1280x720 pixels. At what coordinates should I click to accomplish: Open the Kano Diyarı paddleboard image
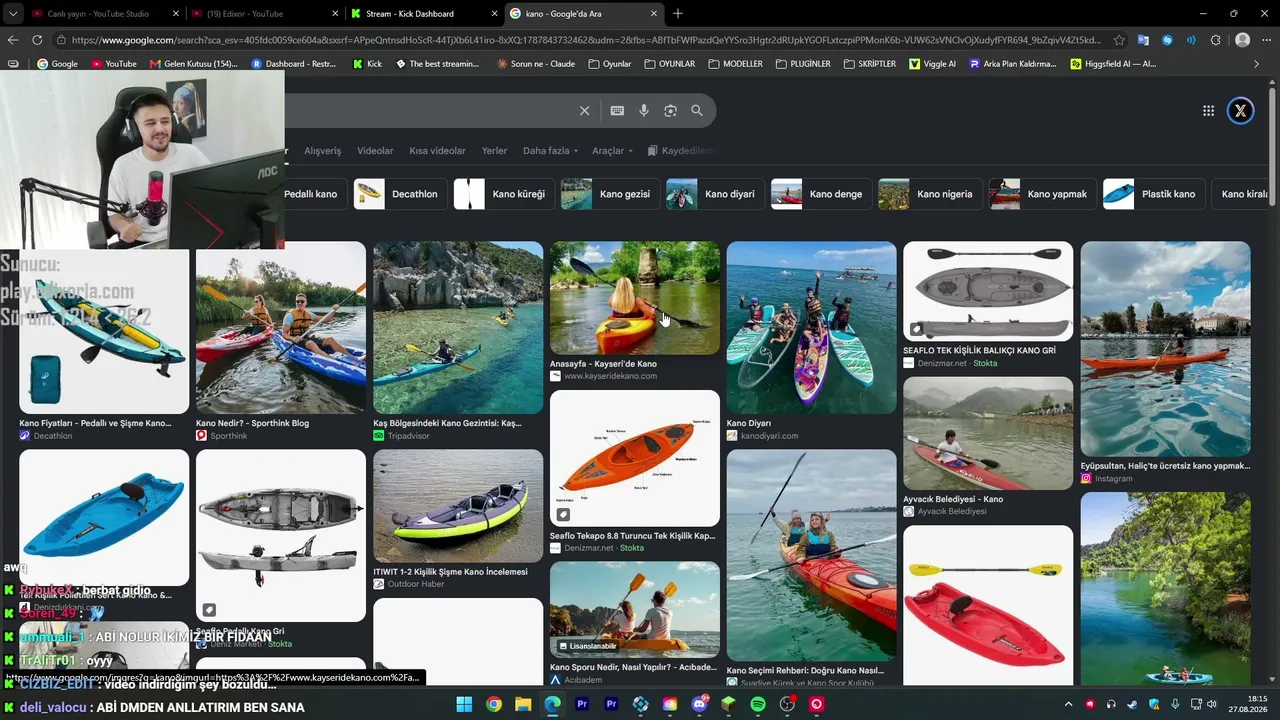tap(812, 327)
